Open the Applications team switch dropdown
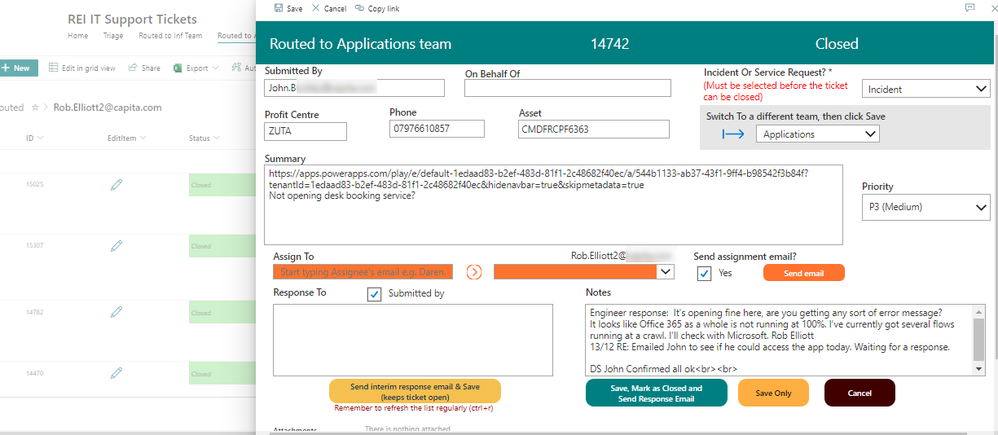The image size is (998, 435). point(818,134)
